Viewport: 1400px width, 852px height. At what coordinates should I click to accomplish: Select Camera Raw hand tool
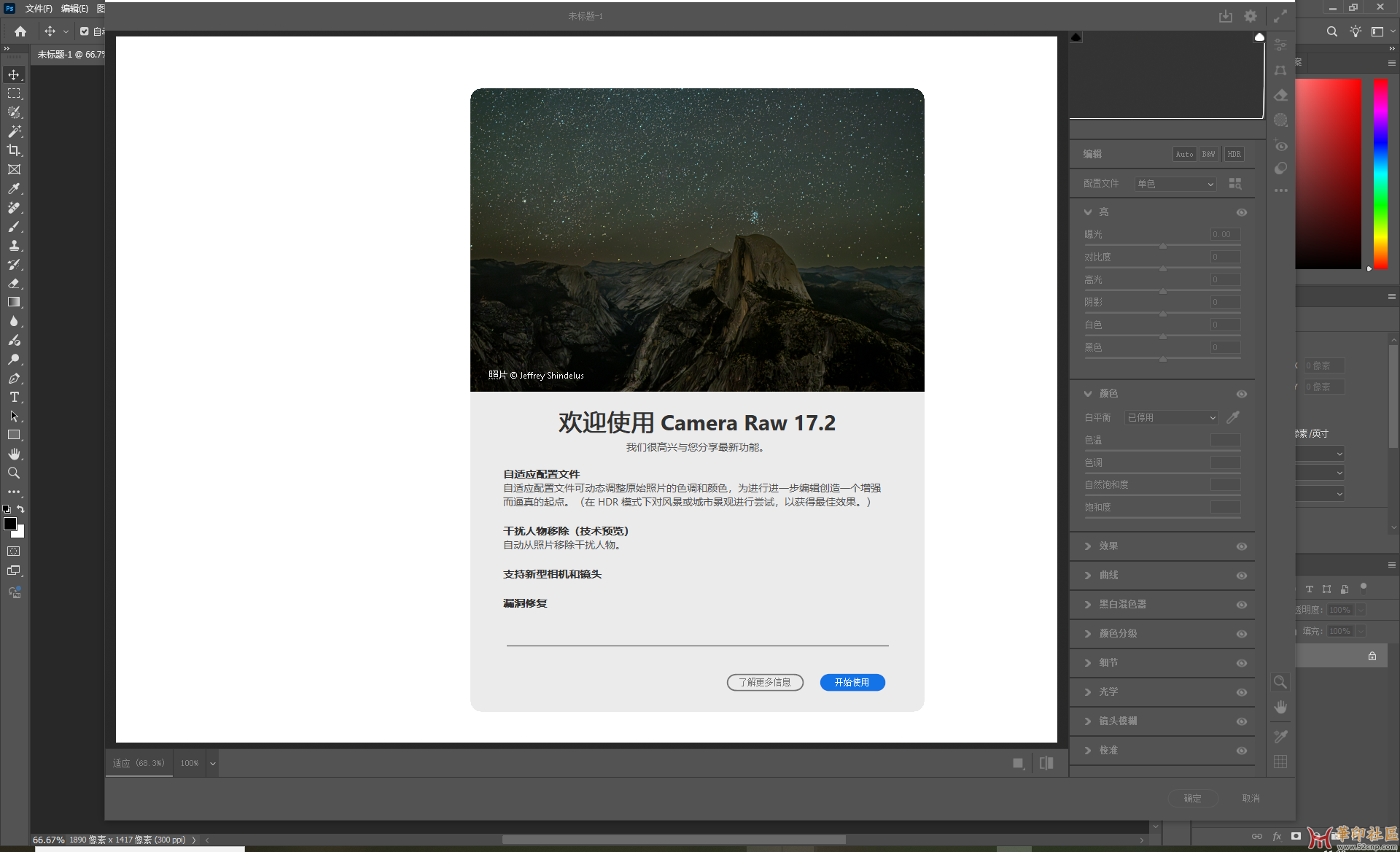[1280, 707]
